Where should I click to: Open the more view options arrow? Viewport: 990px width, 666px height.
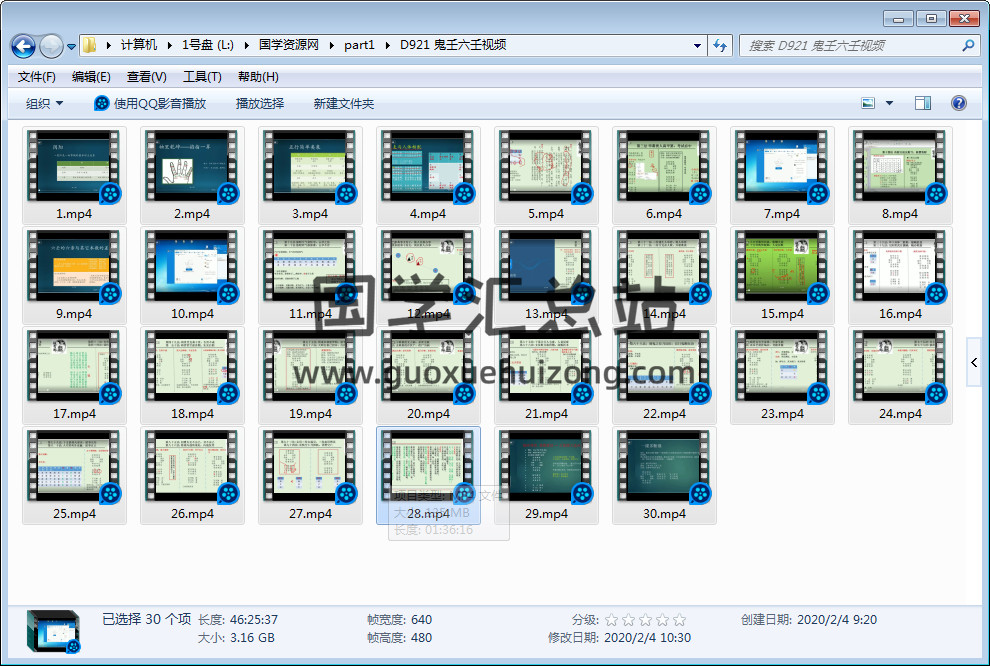(890, 103)
